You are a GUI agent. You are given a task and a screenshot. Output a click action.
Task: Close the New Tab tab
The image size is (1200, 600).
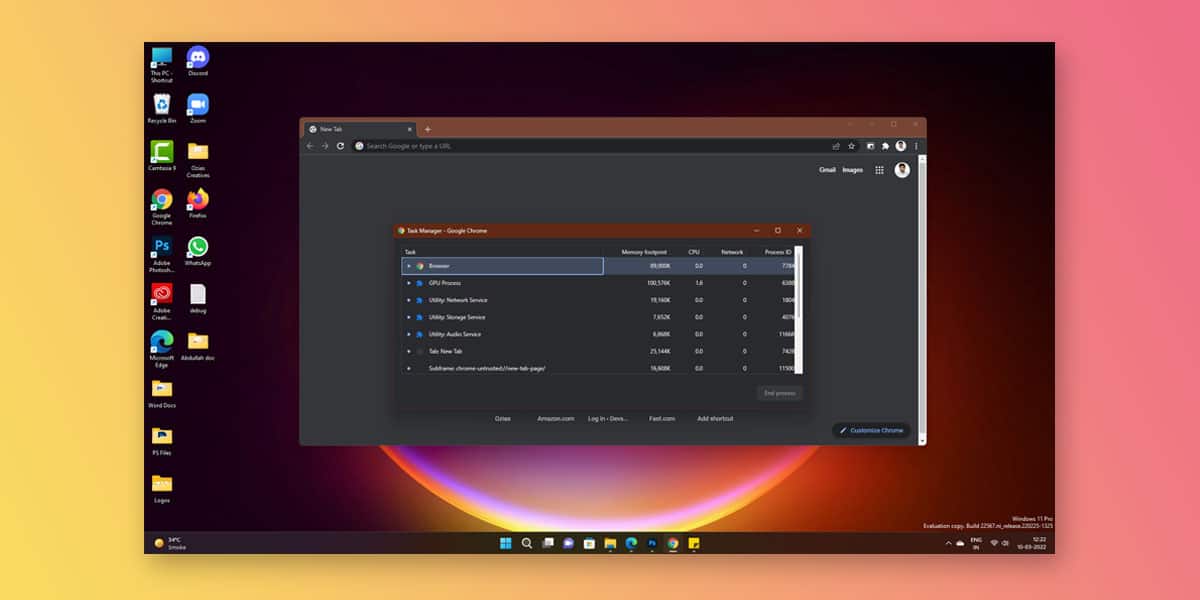pos(409,129)
